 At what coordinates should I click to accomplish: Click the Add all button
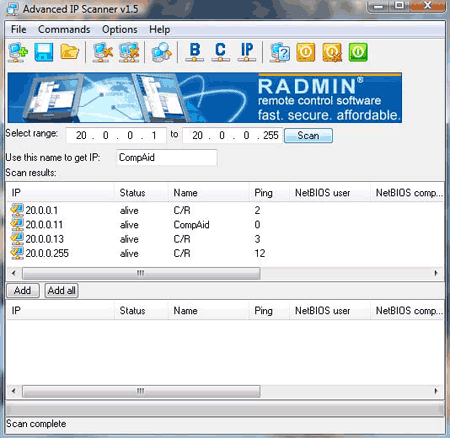click(62, 291)
